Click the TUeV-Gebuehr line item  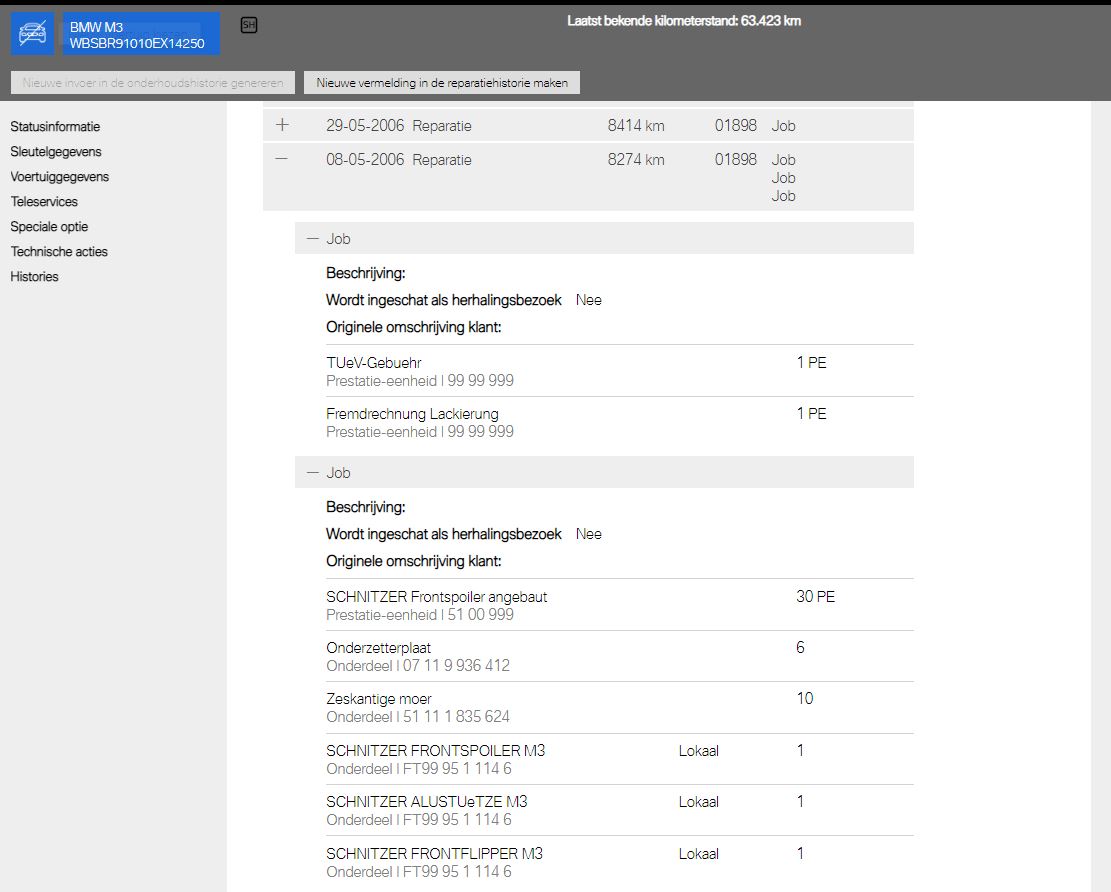619,371
